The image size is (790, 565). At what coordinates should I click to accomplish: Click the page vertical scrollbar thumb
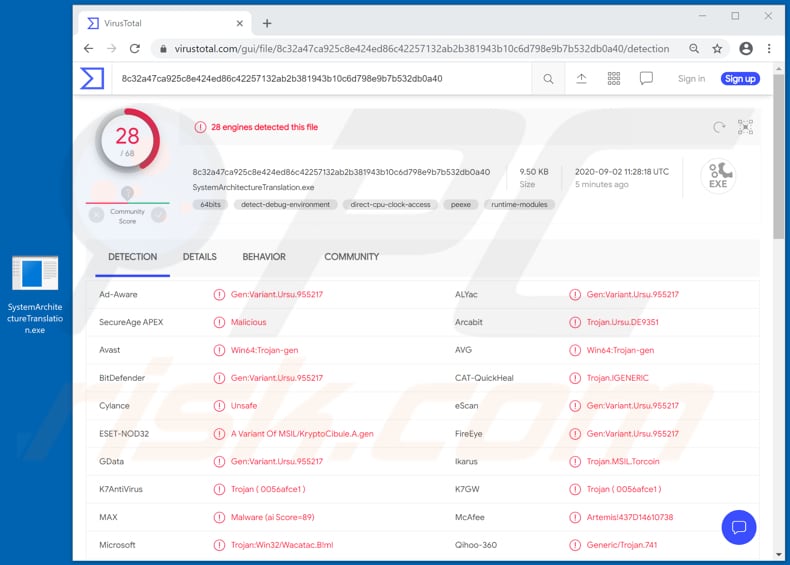(778, 156)
